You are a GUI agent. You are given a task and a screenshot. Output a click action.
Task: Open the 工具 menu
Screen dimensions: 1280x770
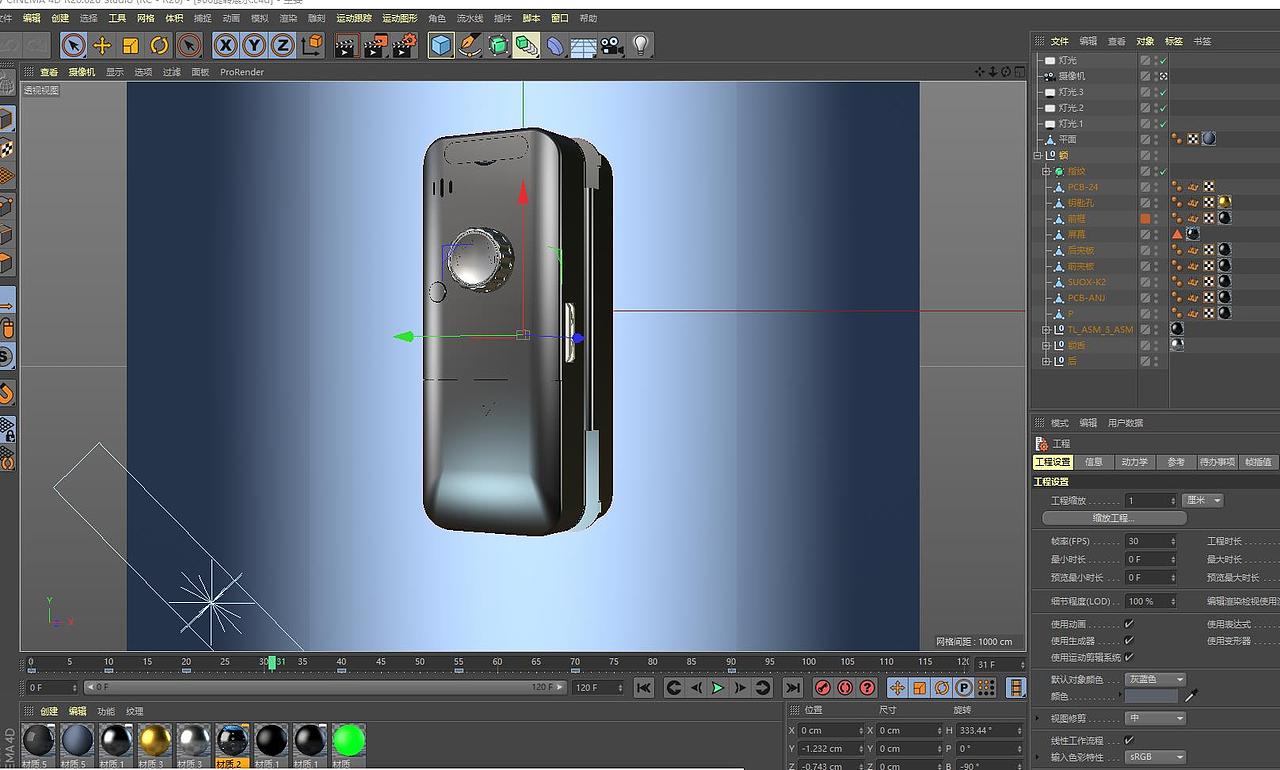pos(117,18)
